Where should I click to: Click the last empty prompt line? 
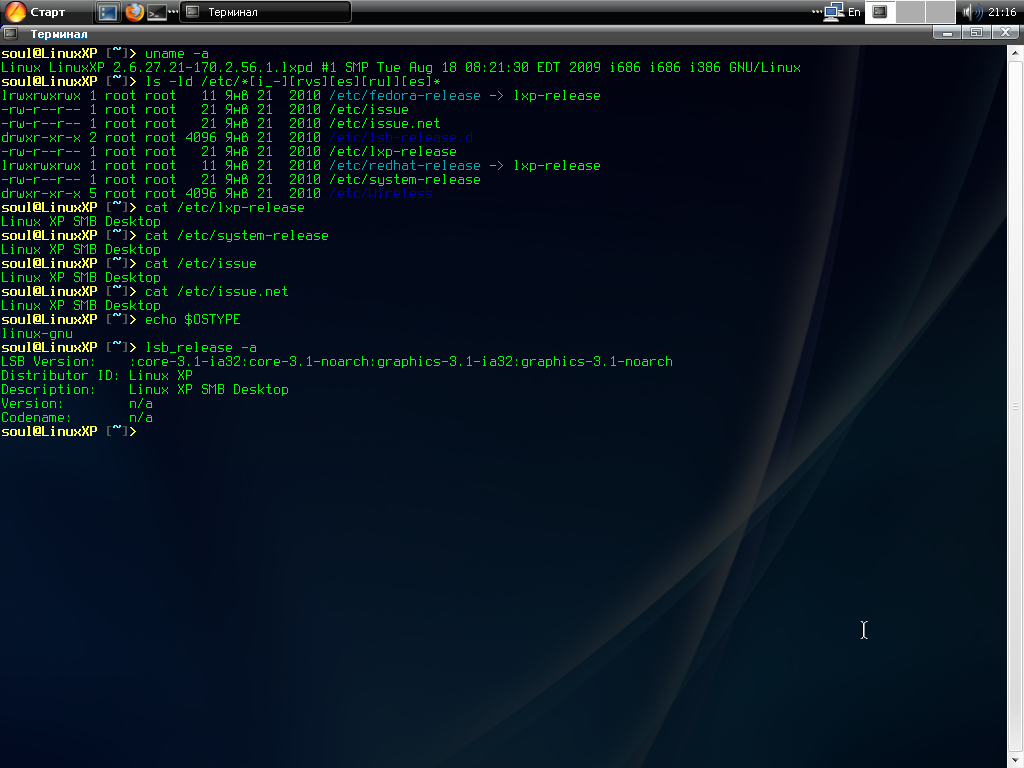(x=69, y=432)
